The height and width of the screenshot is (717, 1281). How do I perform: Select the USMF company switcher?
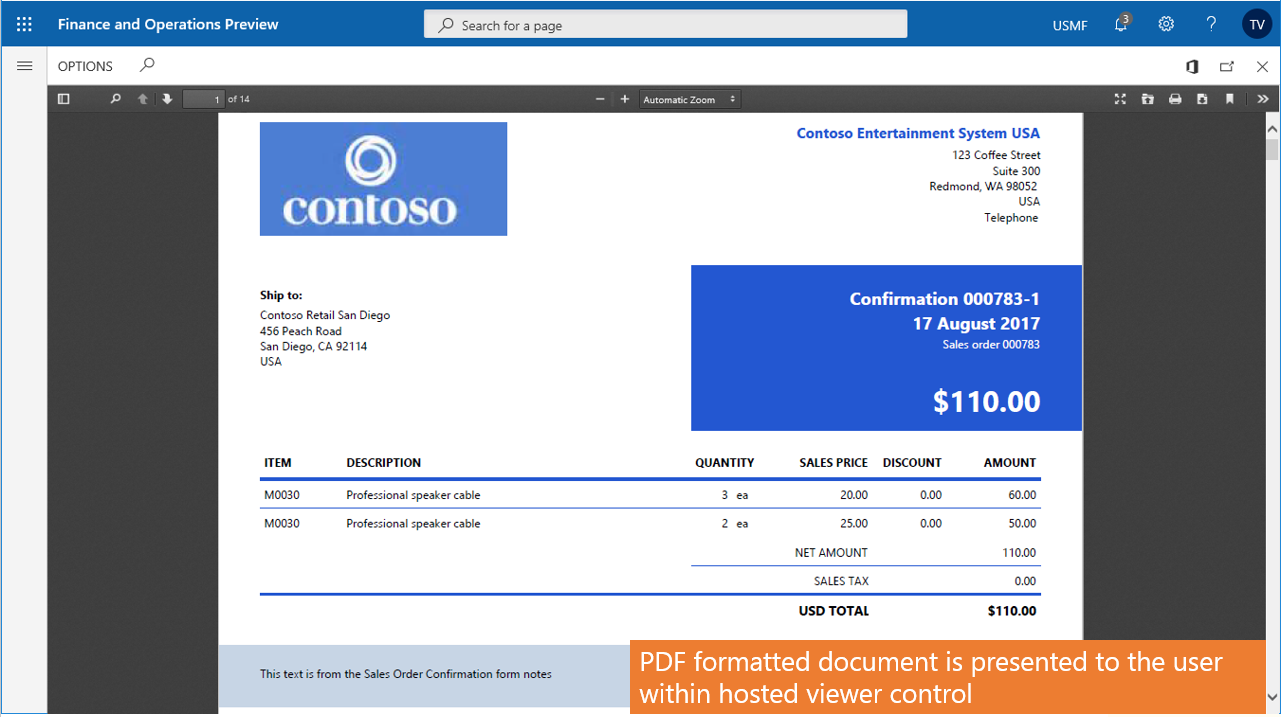point(1069,24)
